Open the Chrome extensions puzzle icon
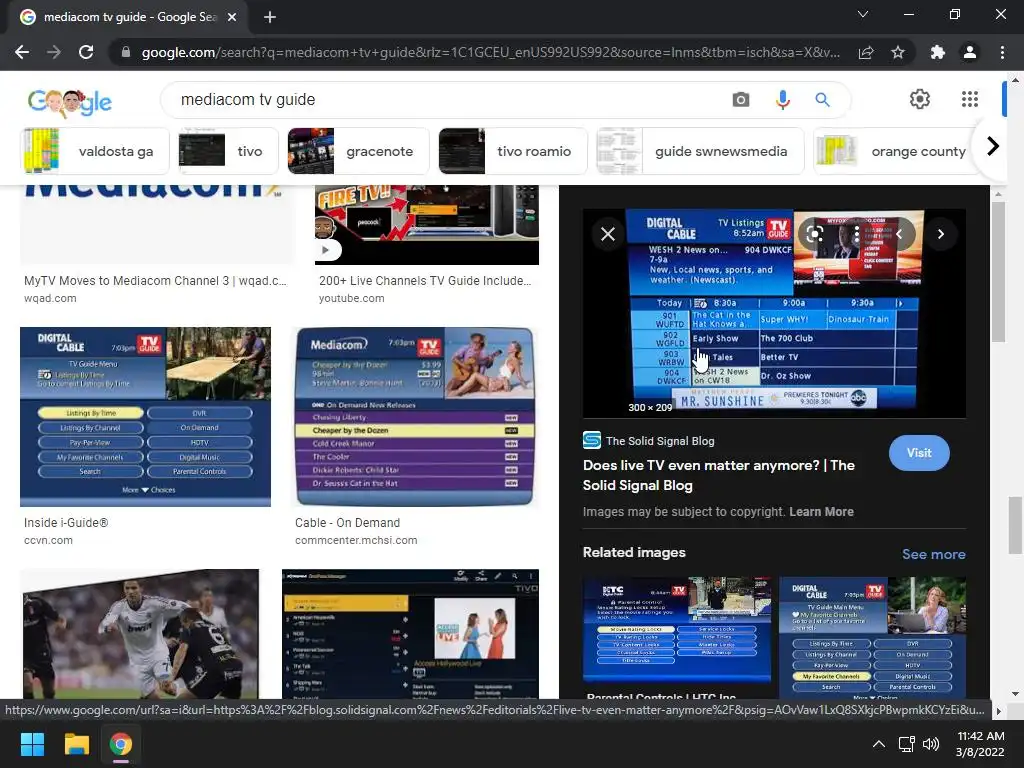 click(938, 52)
